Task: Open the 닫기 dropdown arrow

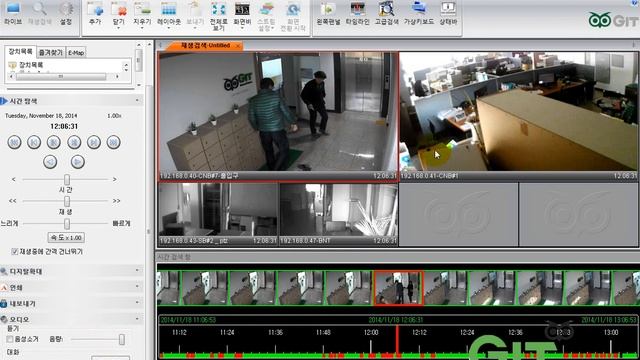Action: [119, 29]
